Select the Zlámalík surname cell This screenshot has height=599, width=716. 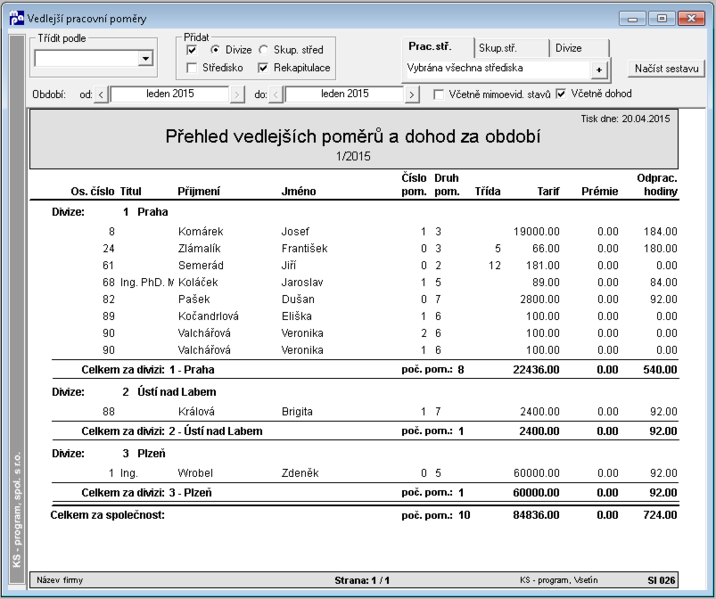(x=199, y=248)
